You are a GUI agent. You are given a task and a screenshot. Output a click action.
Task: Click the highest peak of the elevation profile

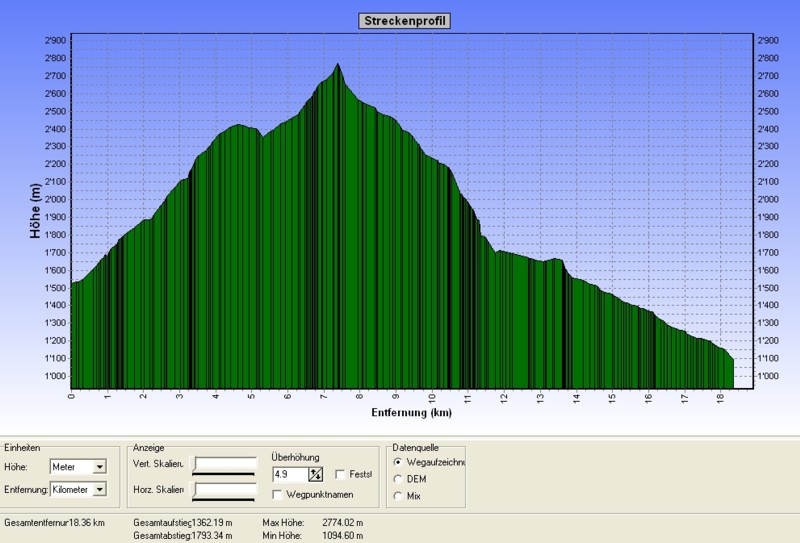(337, 65)
